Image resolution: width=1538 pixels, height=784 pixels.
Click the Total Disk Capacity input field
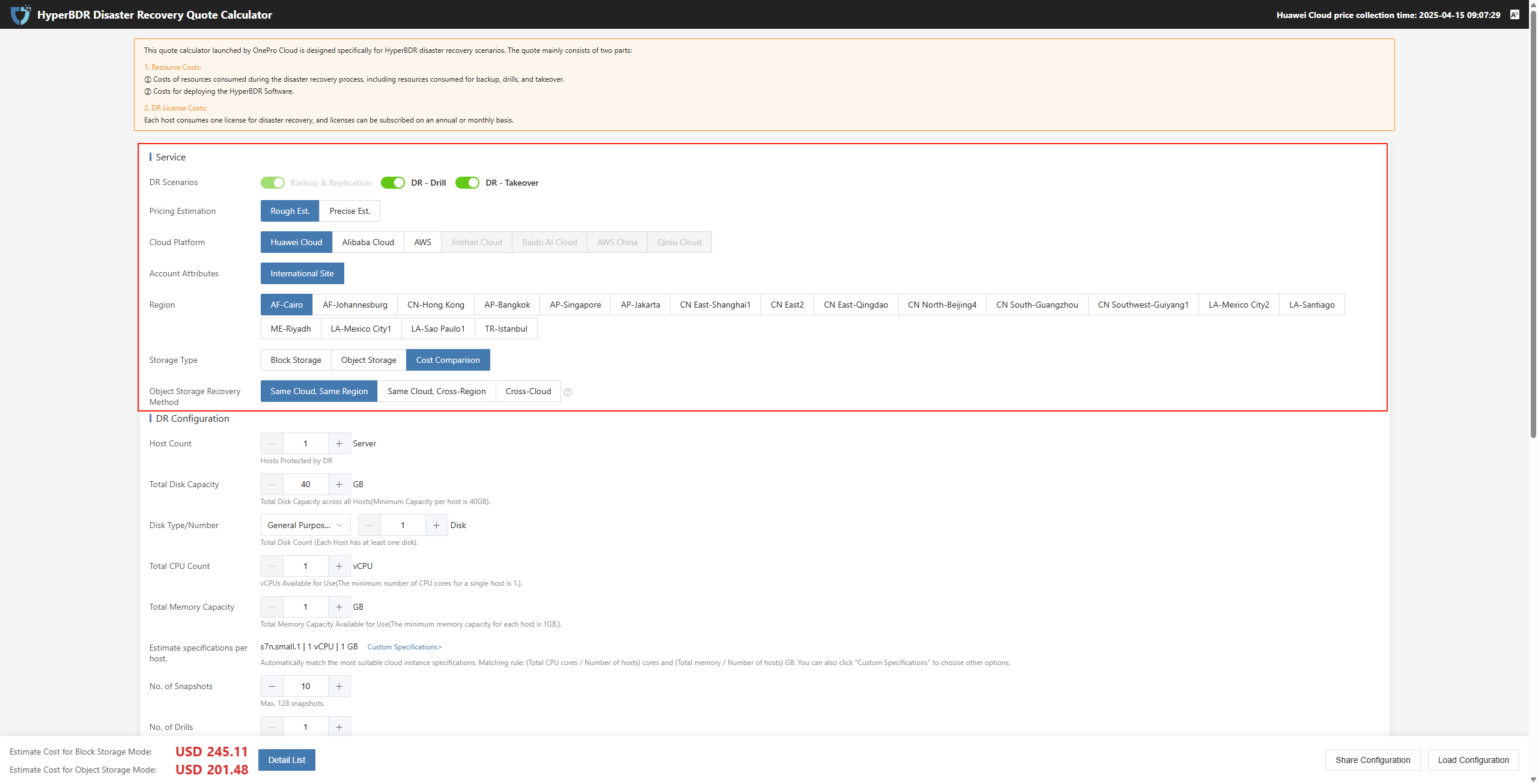click(306, 484)
